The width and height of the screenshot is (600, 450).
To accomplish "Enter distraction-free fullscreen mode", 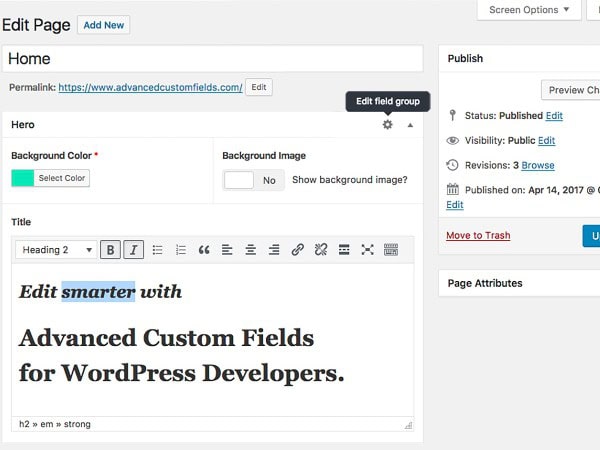I will tap(367, 250).
